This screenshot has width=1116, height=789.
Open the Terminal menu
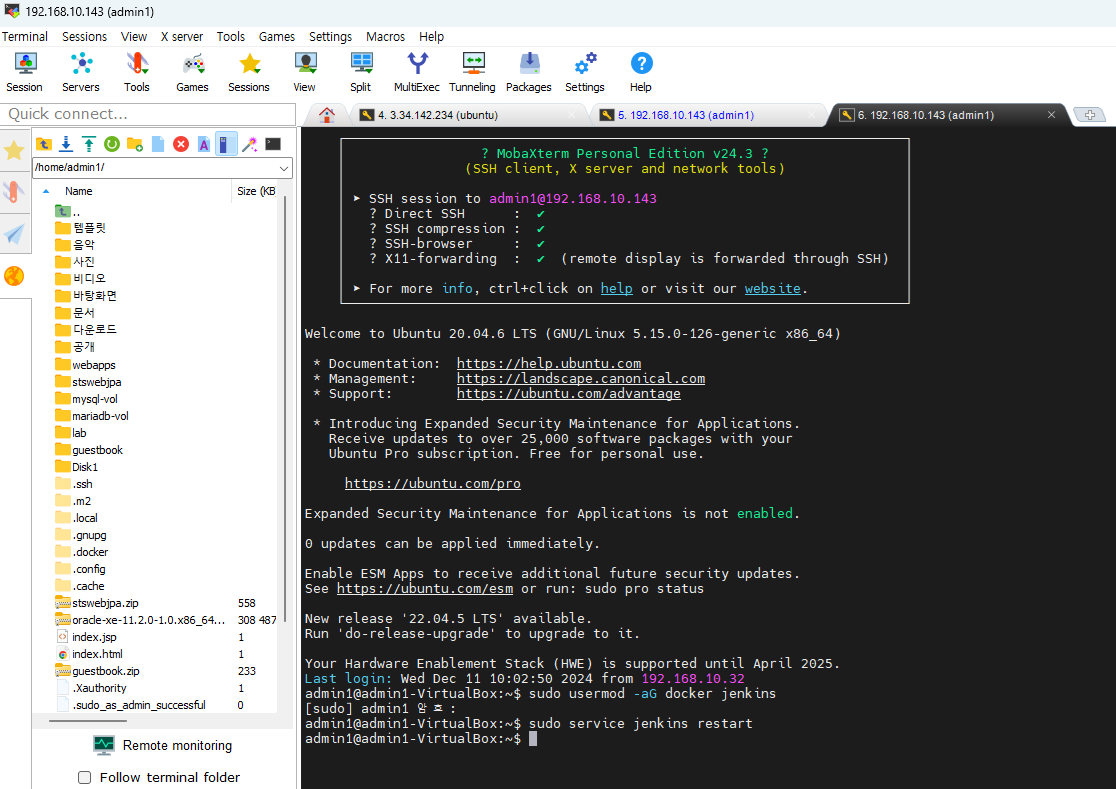(25, 36)
